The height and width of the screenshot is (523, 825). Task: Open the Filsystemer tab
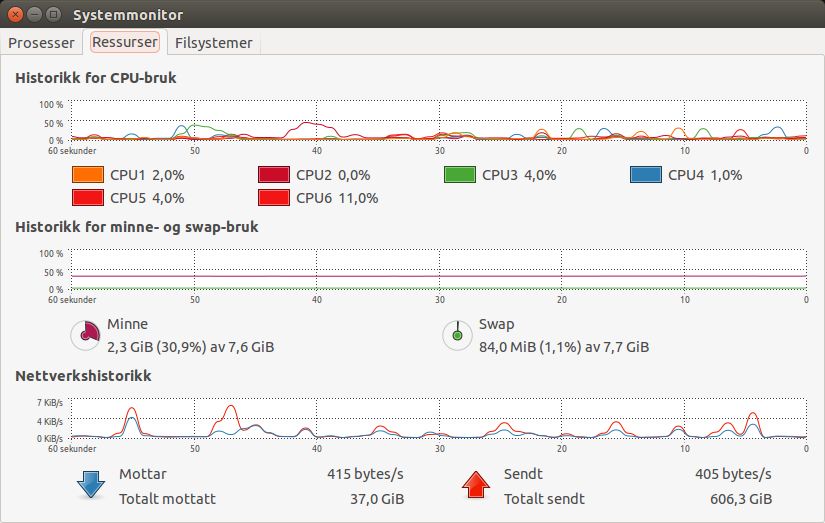tap(214, 43)
